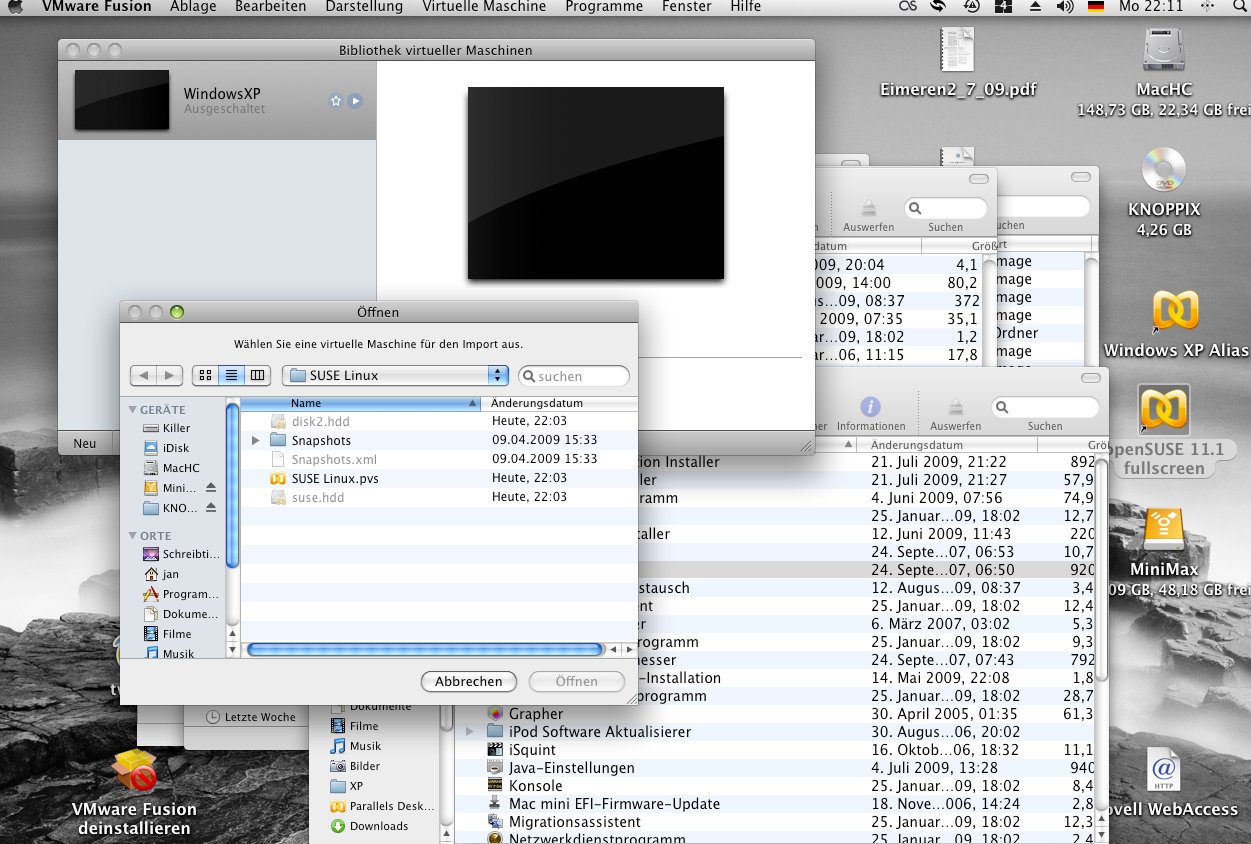Viewport: 1251px width, 844px height.
Task: Collapse the GERÄTE sidebar section
Action: pyautogui.click(x=132, y=410)
